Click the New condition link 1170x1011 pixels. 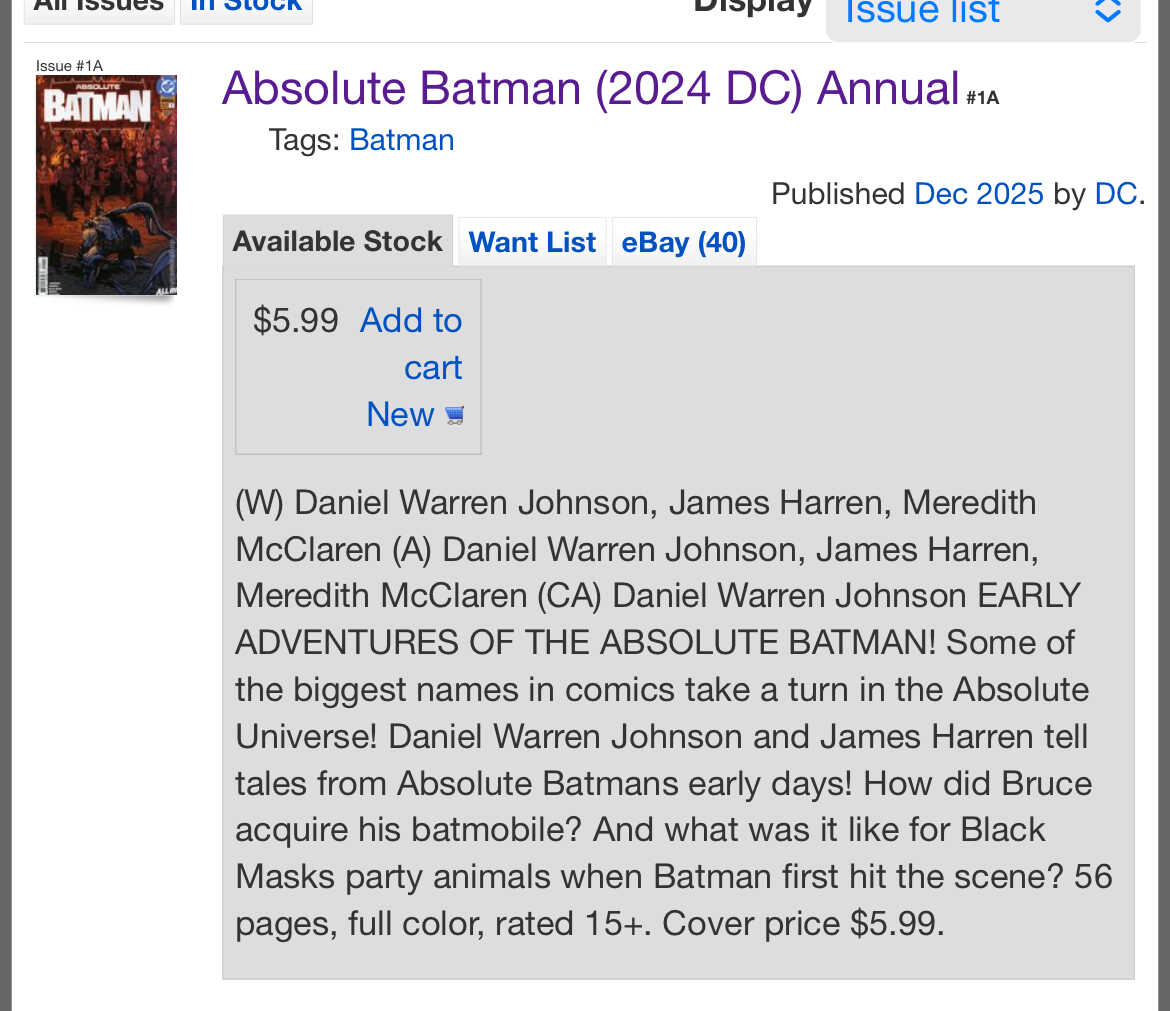[400, 414]
